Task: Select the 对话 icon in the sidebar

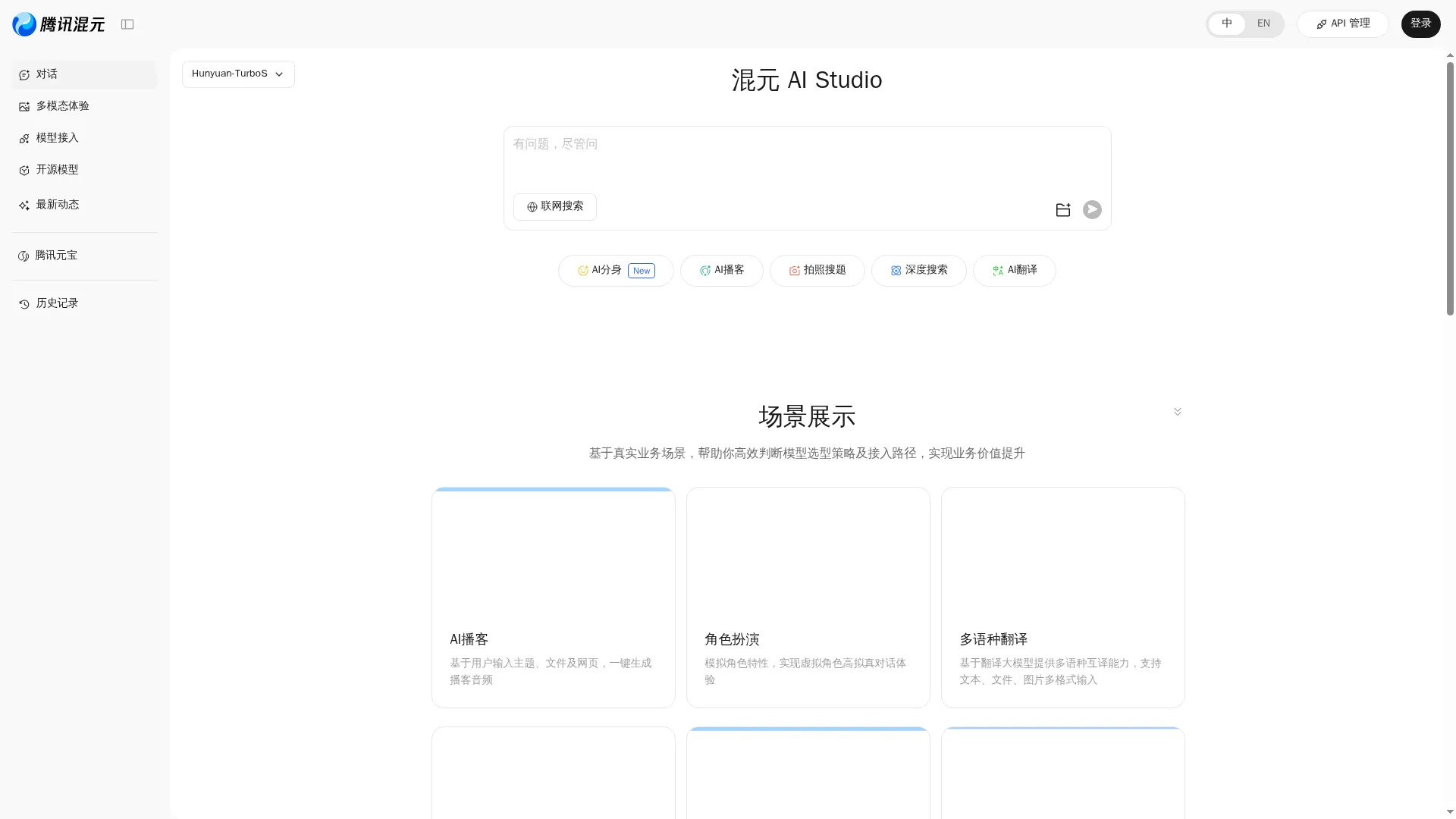Action: [x=24, y=74]
